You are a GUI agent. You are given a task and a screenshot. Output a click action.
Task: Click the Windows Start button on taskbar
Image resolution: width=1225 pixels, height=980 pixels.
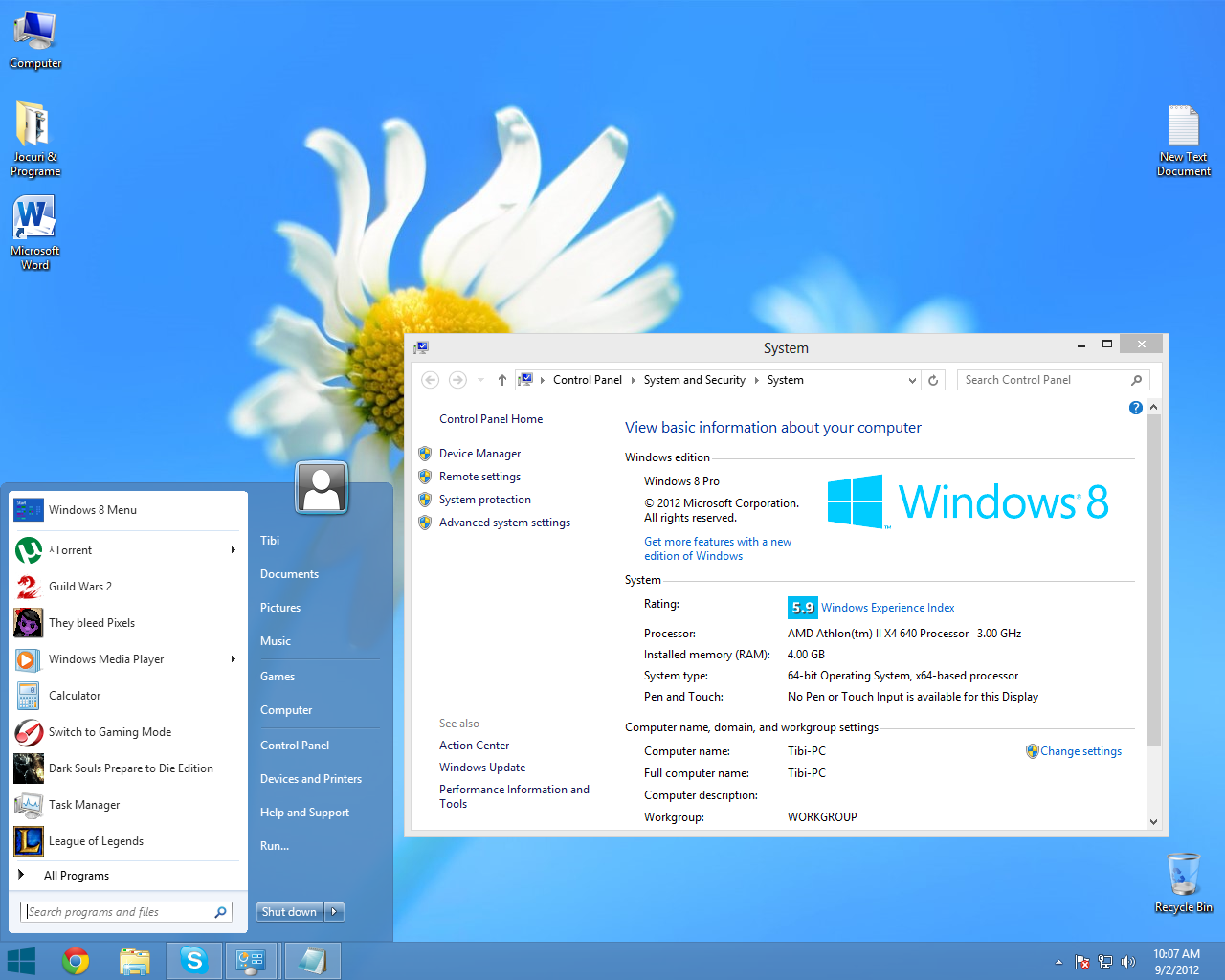coord(21,961)
